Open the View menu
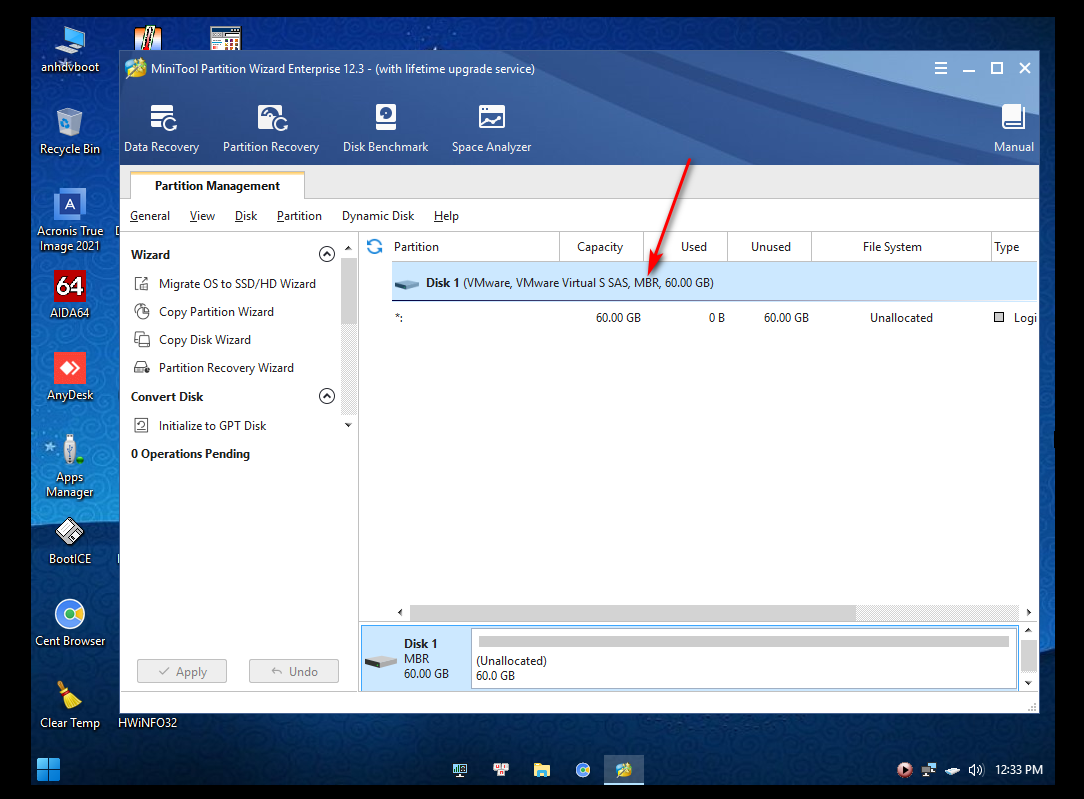The width and height of the screenshot is (1084, 799). [x=203, y=216]
